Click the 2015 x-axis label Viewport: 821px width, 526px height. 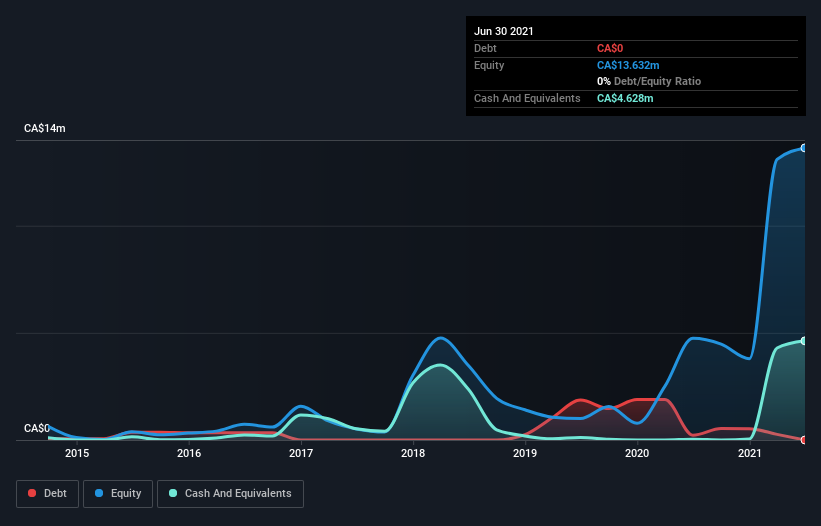(77, 453)
